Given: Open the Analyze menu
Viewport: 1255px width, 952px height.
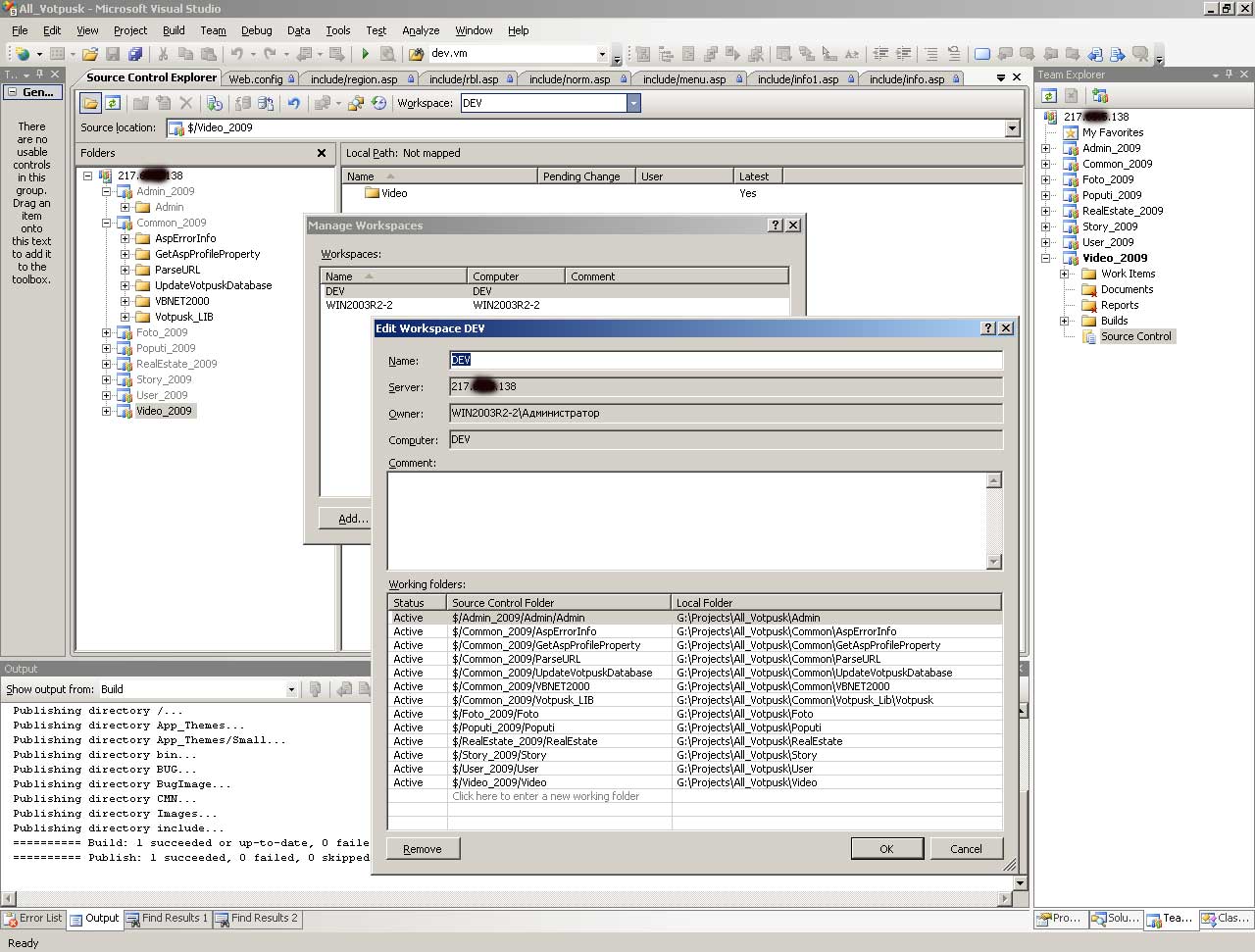Looking at the screenshot, I should (x=421, y=30).
